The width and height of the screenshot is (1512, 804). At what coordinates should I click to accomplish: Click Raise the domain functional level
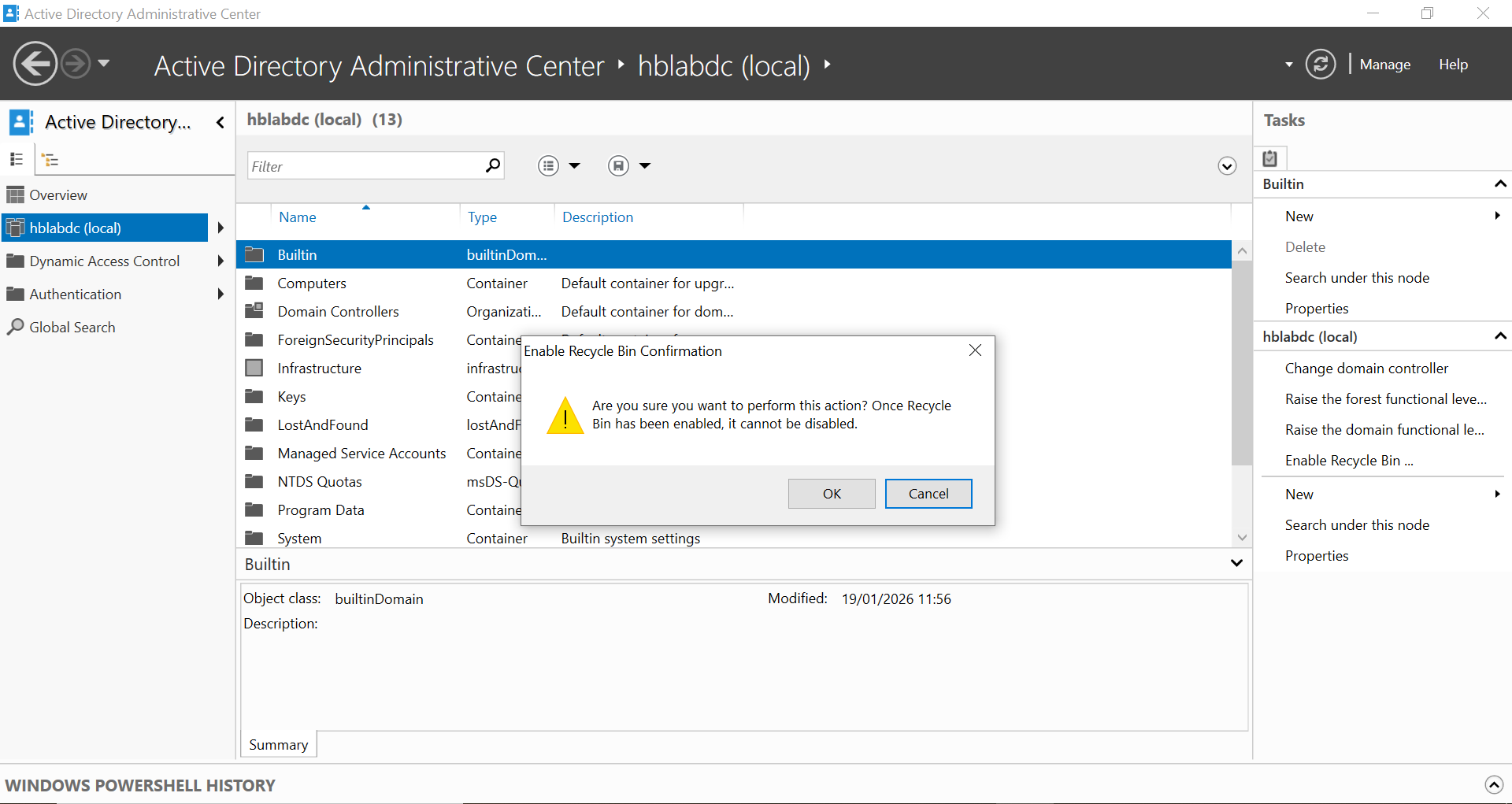click(1384, 430)
